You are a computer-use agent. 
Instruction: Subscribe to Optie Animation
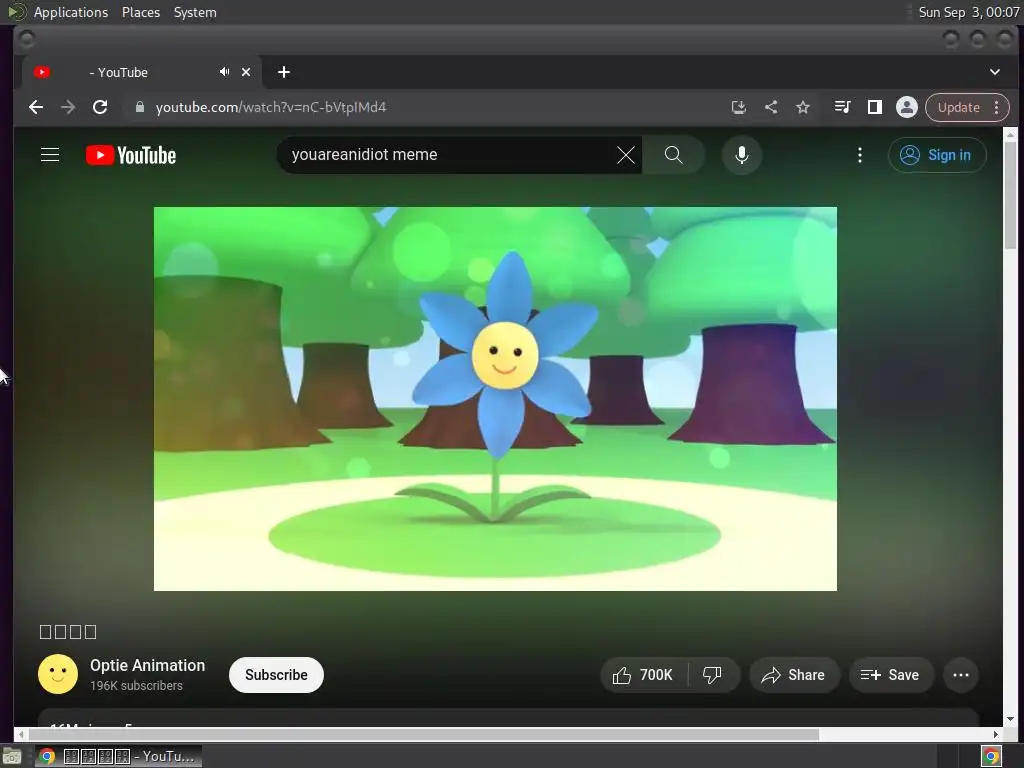coord(276,675)
